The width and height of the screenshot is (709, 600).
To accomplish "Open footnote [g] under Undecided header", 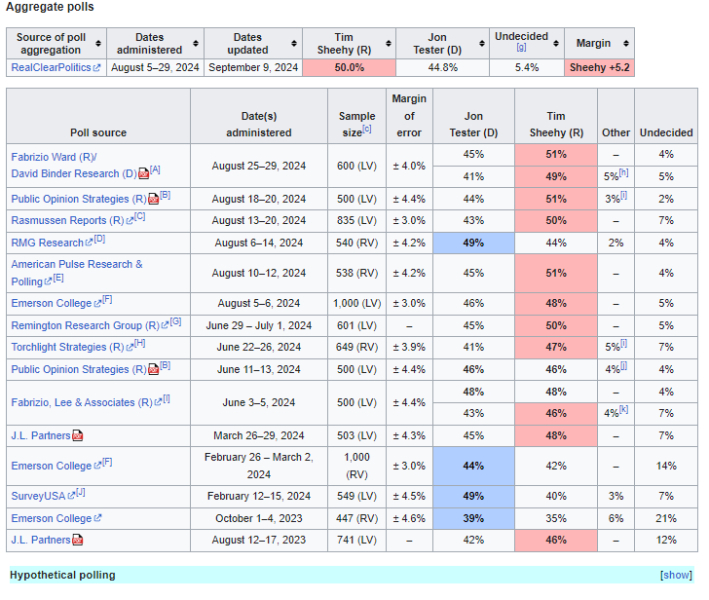I will pyautogui.click(x=521, y=47).
